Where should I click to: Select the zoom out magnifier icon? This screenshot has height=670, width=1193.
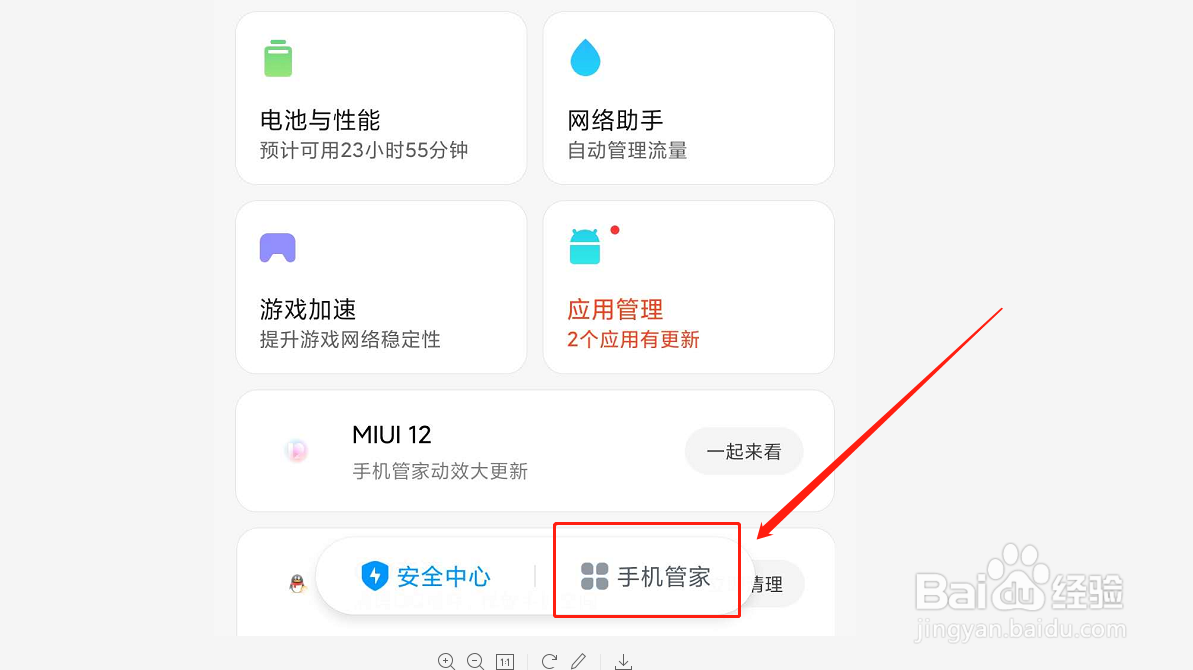[x=475, y=660]
